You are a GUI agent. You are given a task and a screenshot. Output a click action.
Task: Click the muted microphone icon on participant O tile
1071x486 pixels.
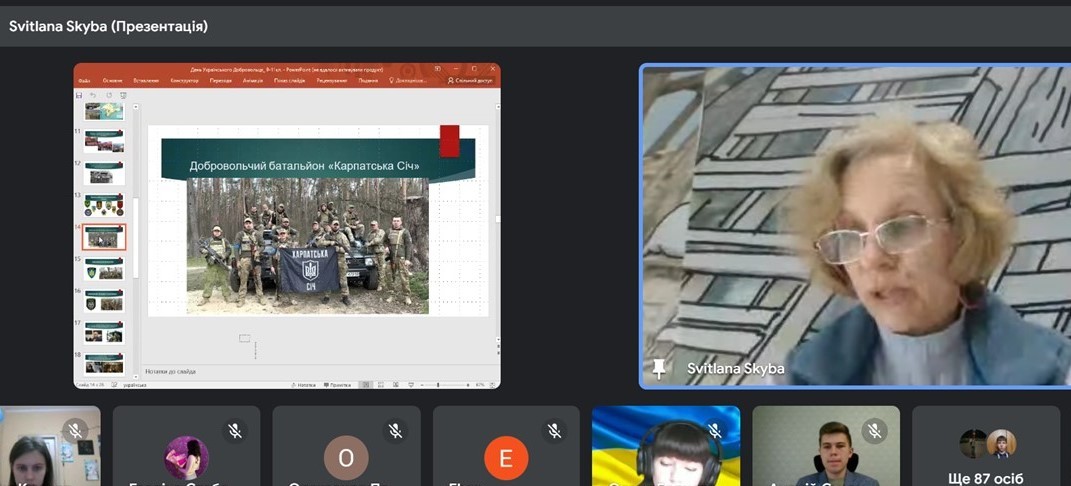coord(395,430)
